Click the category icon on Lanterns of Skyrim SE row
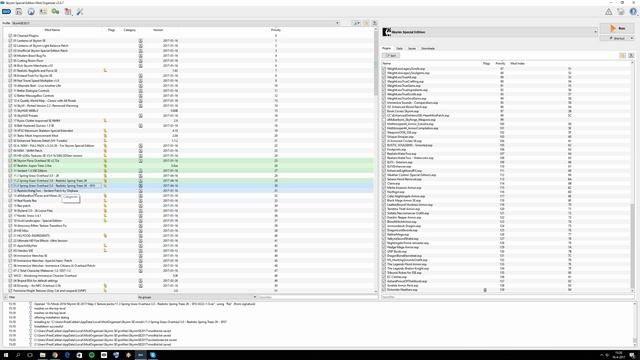Screen dimensions: 640x360 tap(140, 41)
